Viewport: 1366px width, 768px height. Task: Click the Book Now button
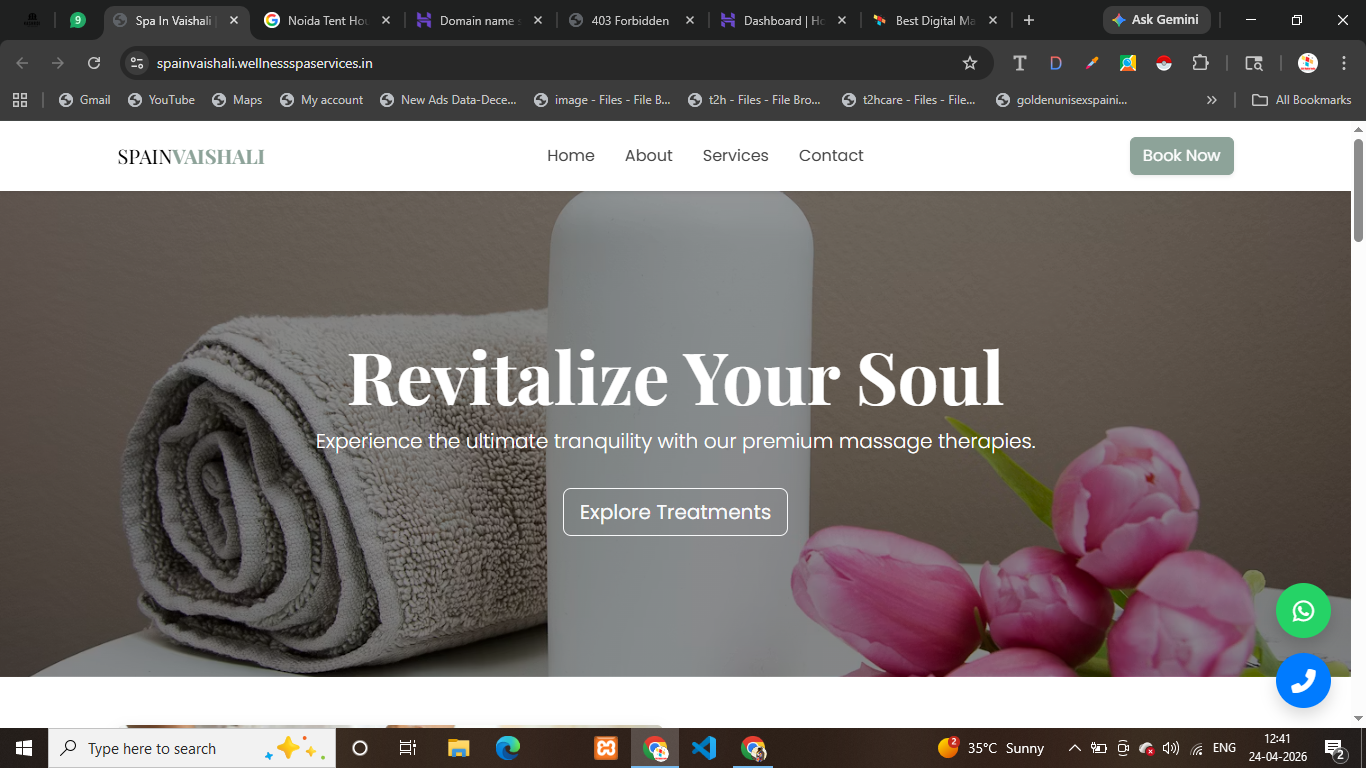(x=1181, y=156)
